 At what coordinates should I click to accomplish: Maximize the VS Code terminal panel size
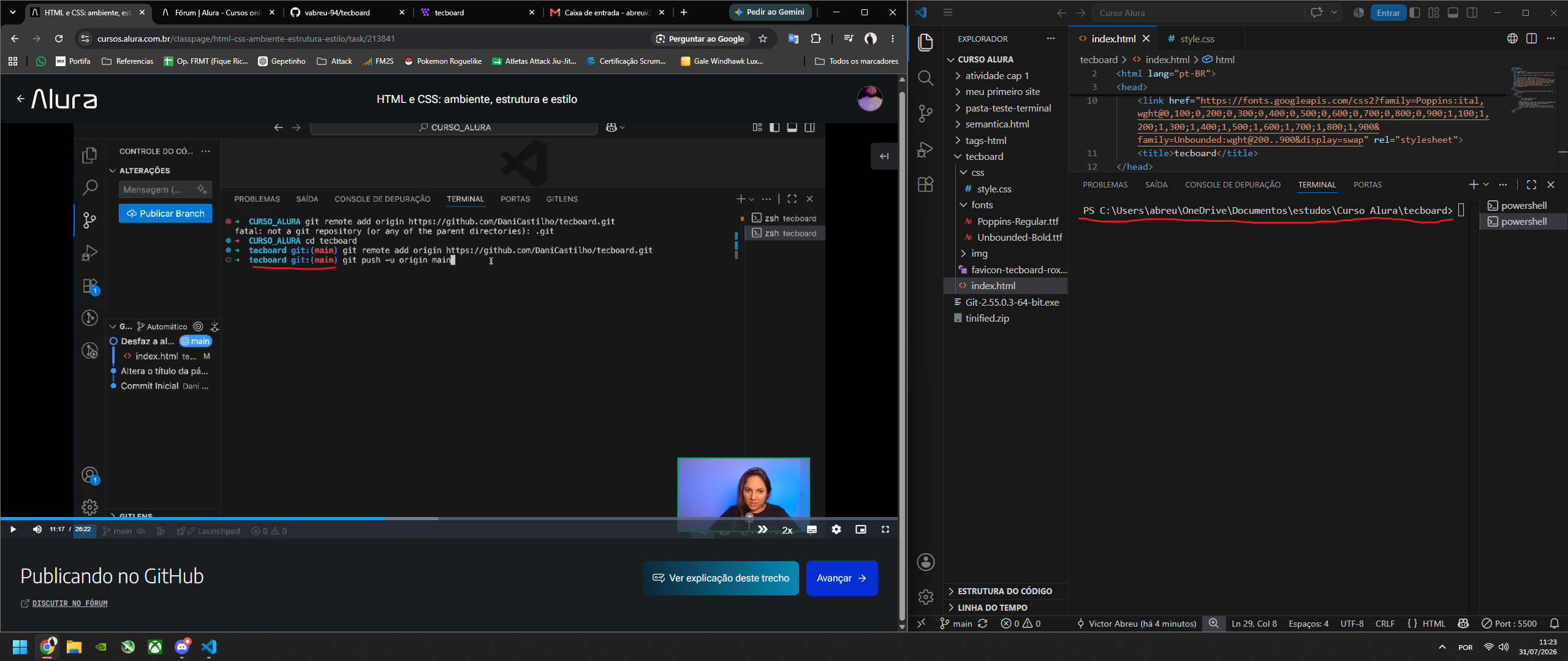[x=1531, y=184]
